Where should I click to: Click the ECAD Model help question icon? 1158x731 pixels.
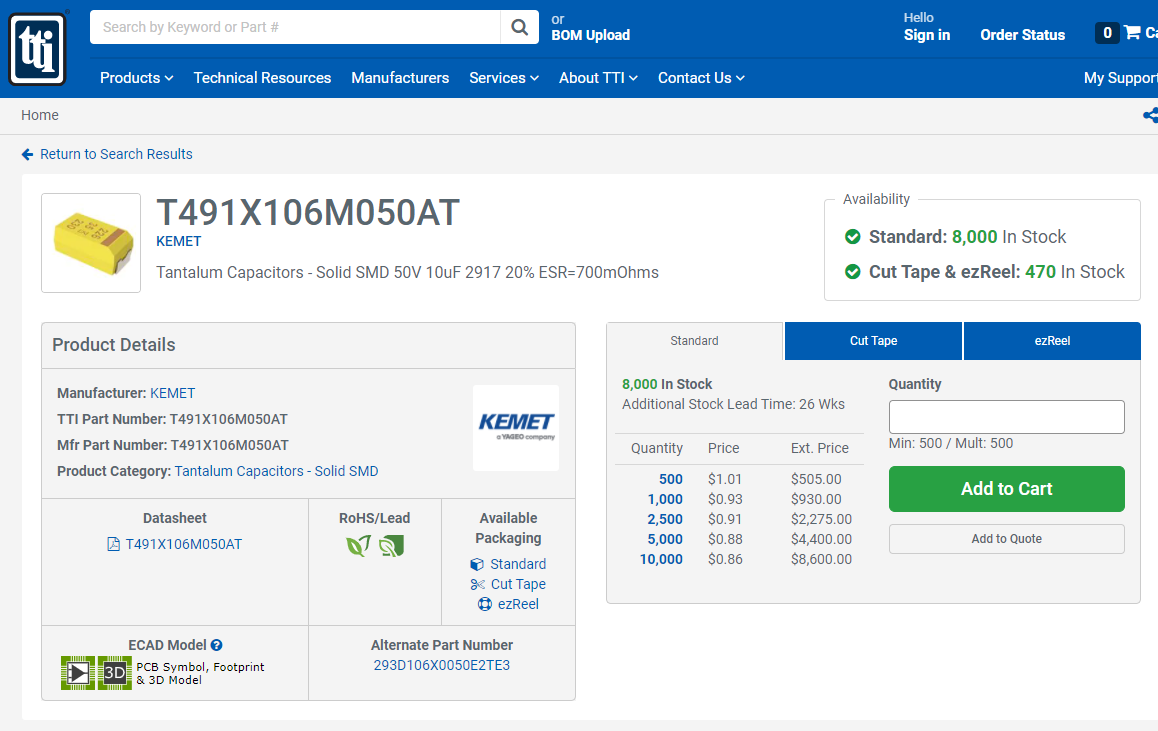pyautogui.click(x=216, y=645)
